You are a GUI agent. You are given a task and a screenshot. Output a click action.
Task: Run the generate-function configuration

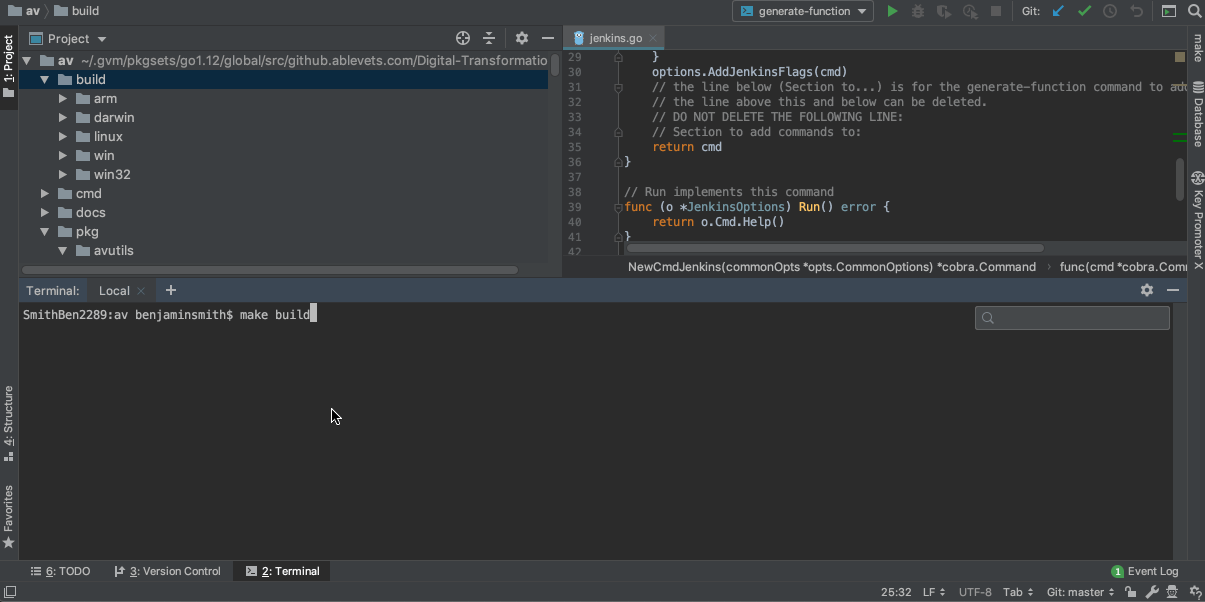(x=892, y=11)
